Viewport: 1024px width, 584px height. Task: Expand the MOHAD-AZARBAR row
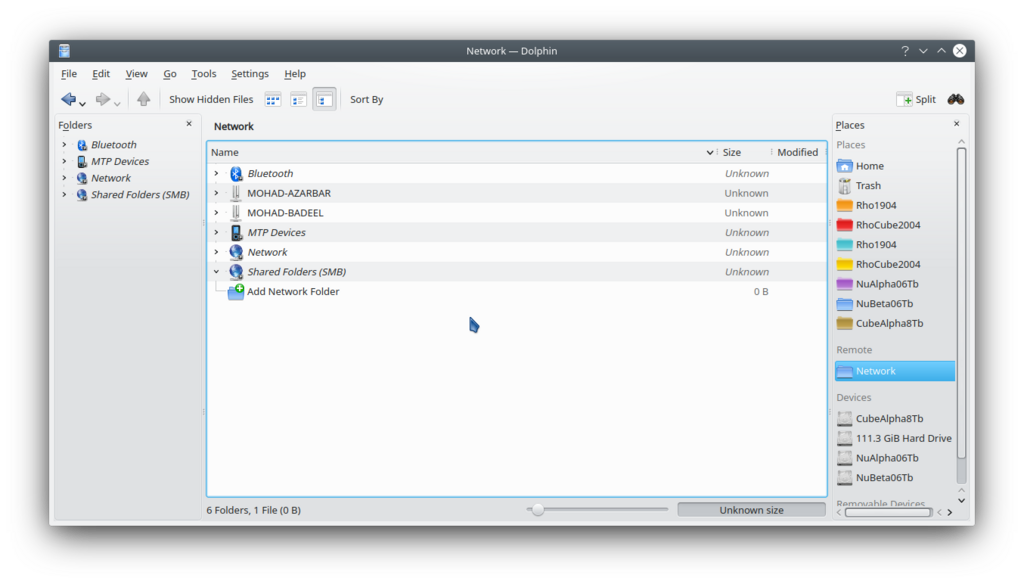click(217, 193)
